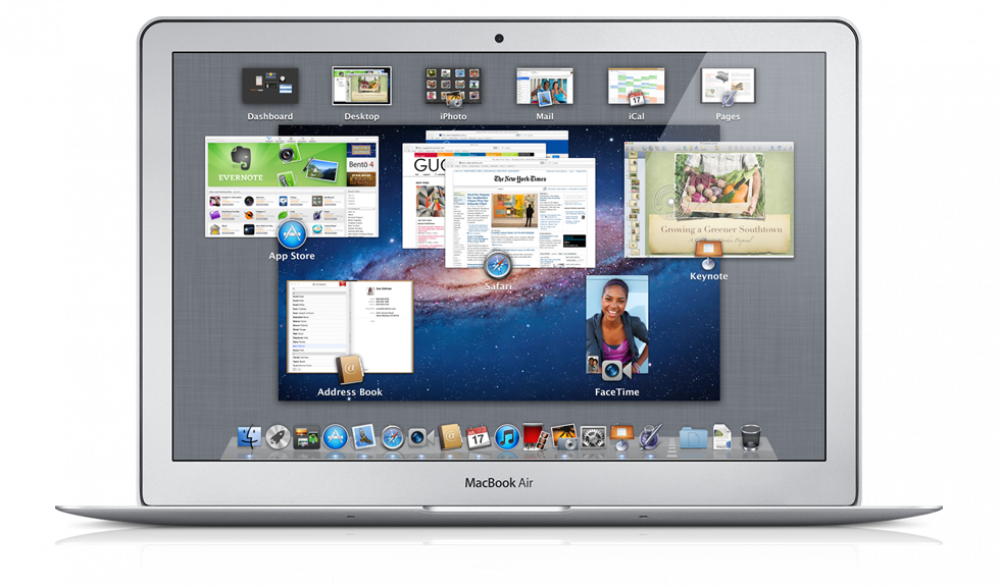Viewport: 1000px width, 586px height.
Task: Select the FaceTime video call window
Action: coord(617,324)
